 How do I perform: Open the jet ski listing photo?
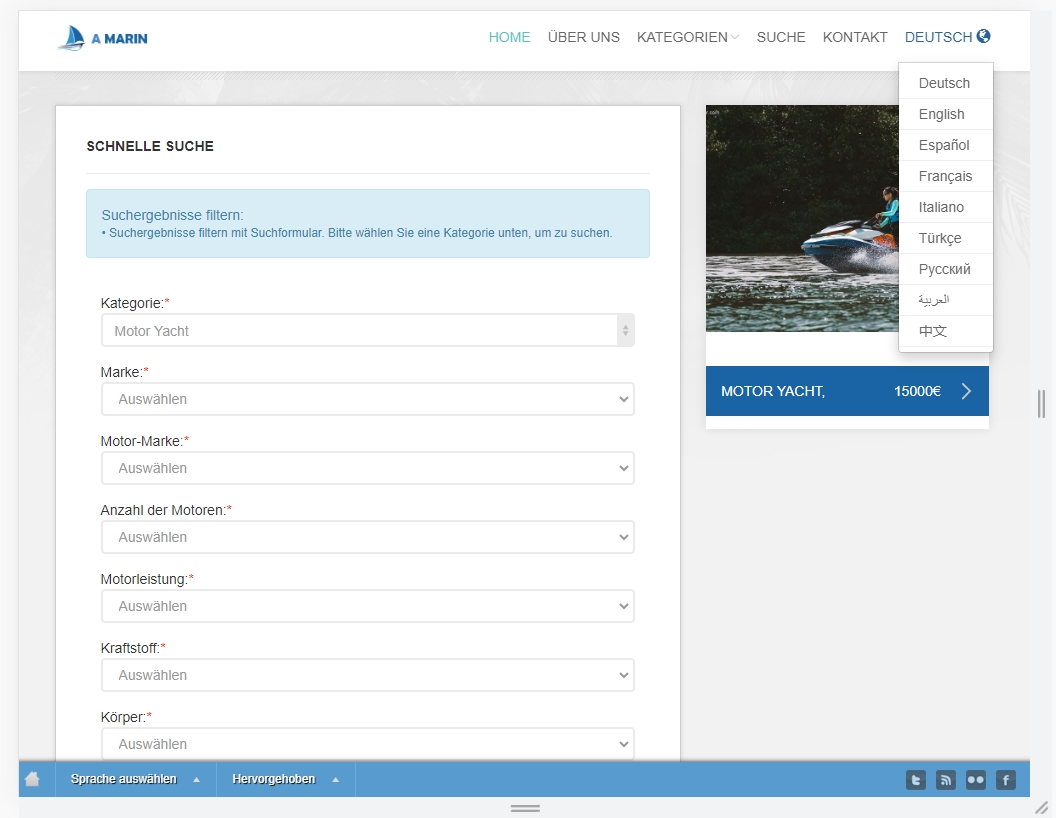point(802,218)
